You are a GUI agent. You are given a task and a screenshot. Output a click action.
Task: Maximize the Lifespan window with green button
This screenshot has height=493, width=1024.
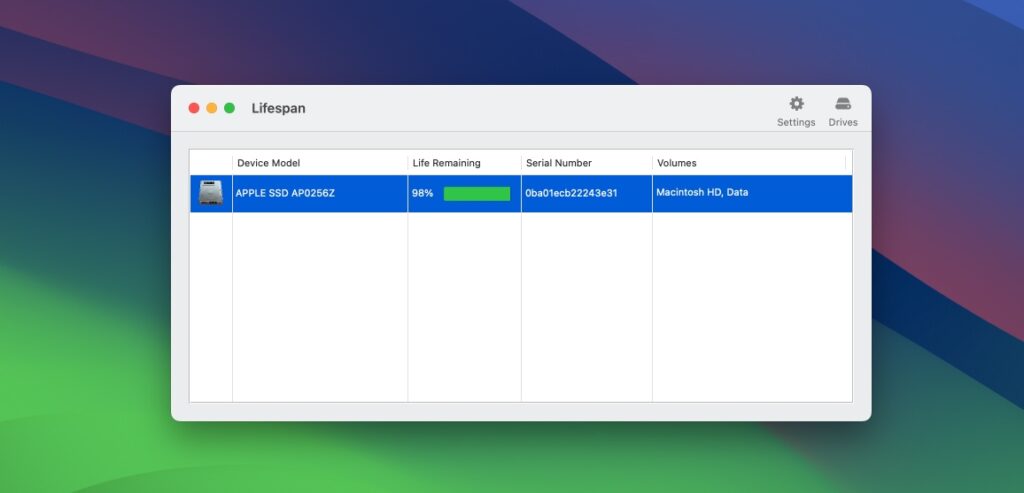229,108
